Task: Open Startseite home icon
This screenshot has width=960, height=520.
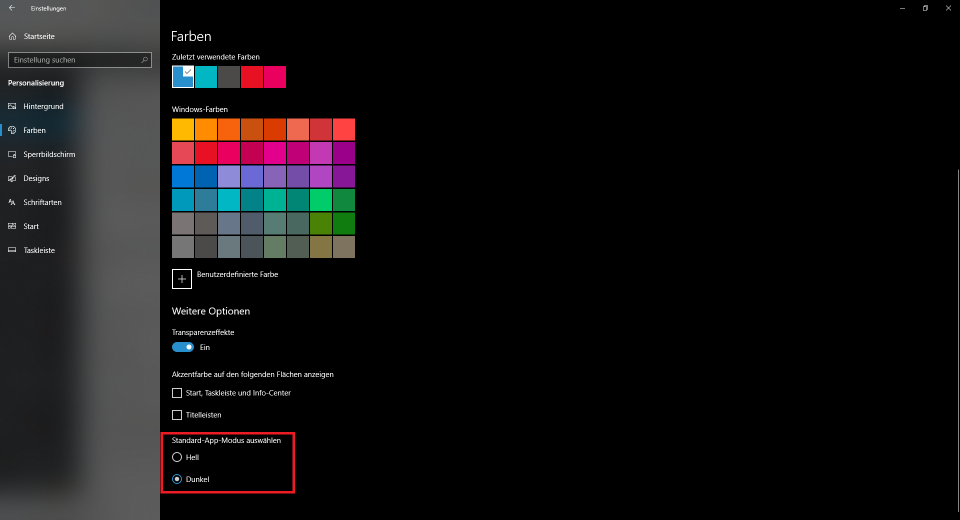Action: pos(12,36)
